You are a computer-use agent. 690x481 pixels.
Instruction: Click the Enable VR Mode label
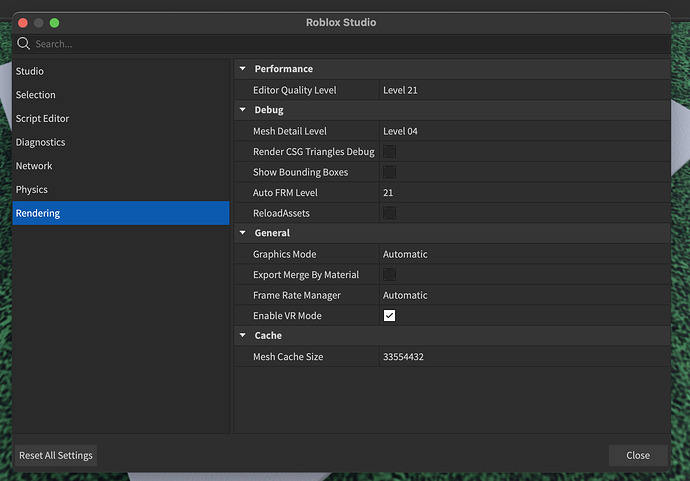point(287,316)
